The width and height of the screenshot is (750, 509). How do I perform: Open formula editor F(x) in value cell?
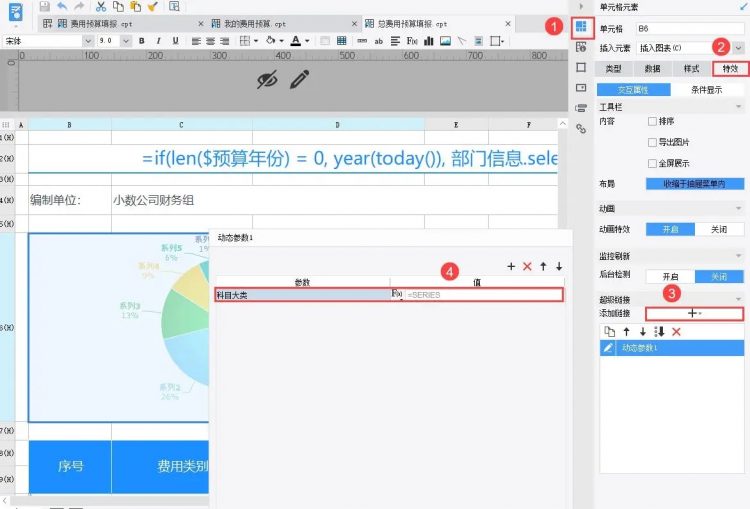tap(397, 294)
